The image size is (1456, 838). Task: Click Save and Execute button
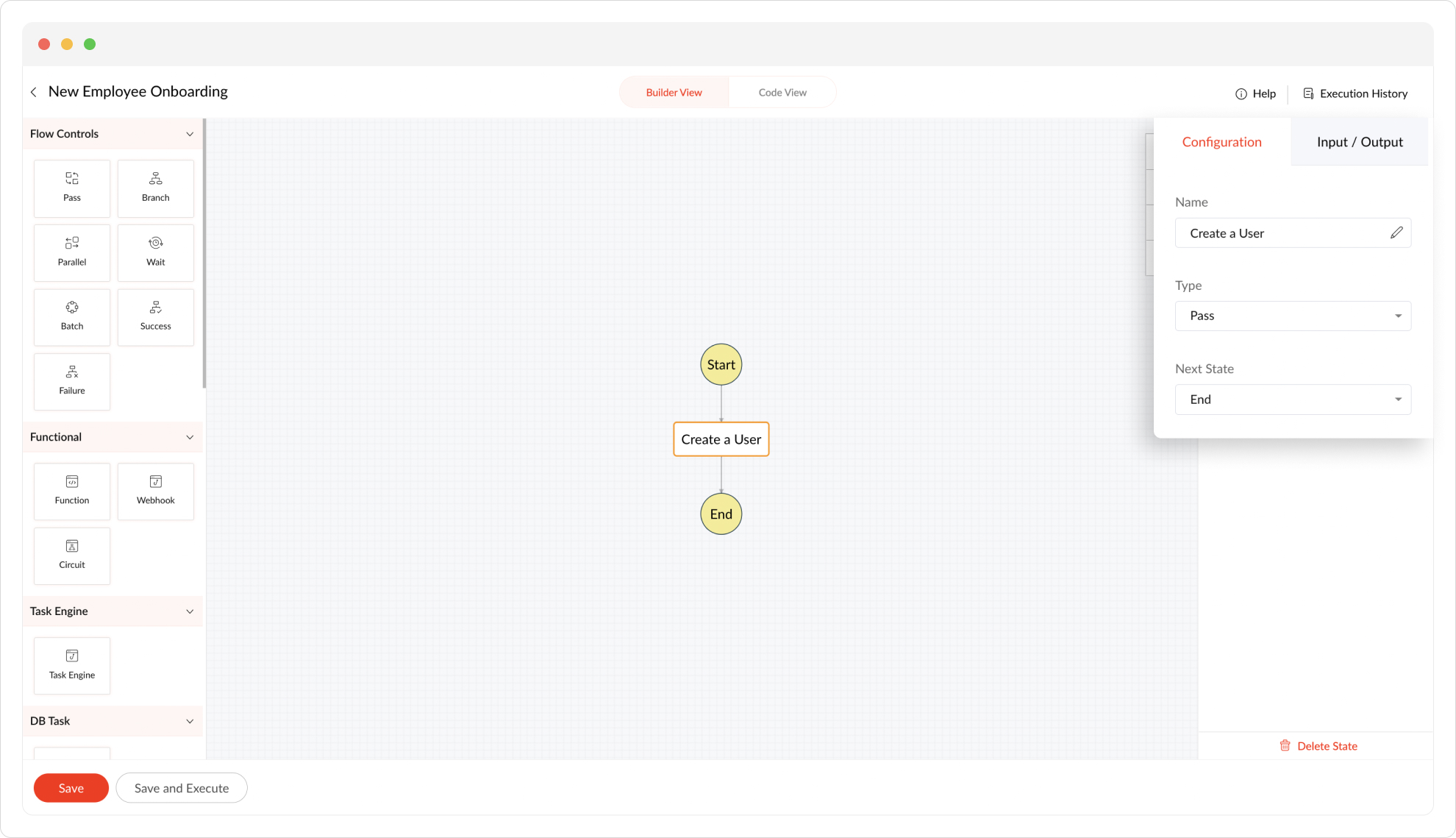point(181,788)
